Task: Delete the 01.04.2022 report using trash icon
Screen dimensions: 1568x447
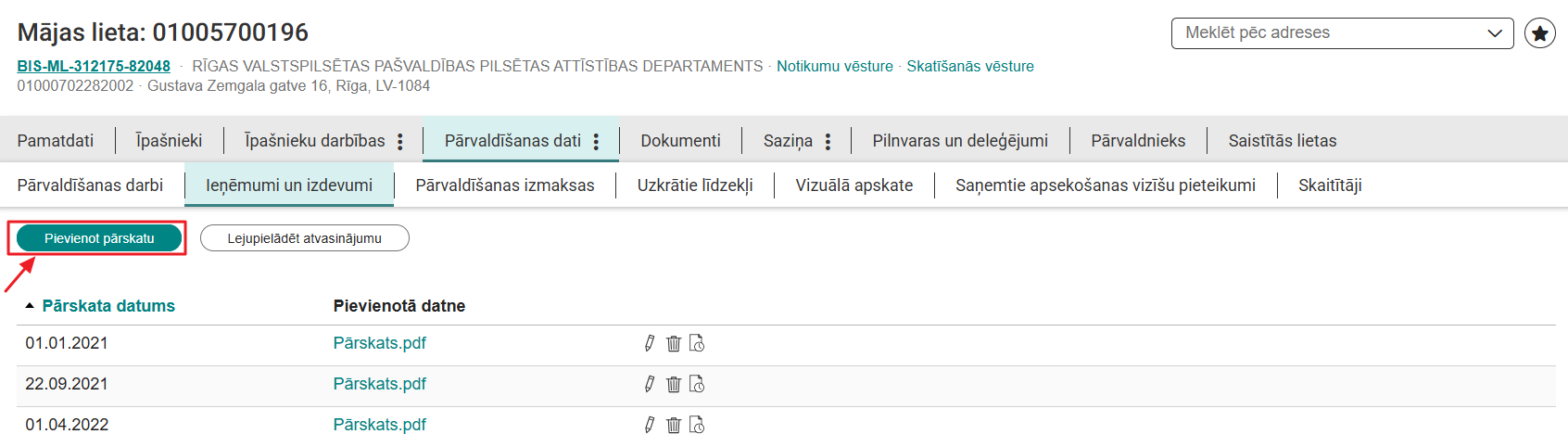Action: pyautogui.click(x=674, y=425)
